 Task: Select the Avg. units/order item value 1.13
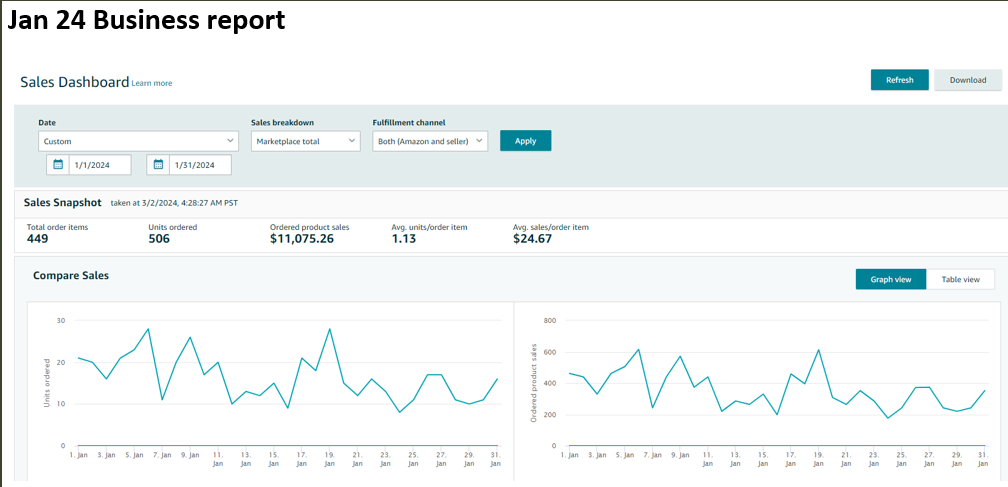click(402, 239)
